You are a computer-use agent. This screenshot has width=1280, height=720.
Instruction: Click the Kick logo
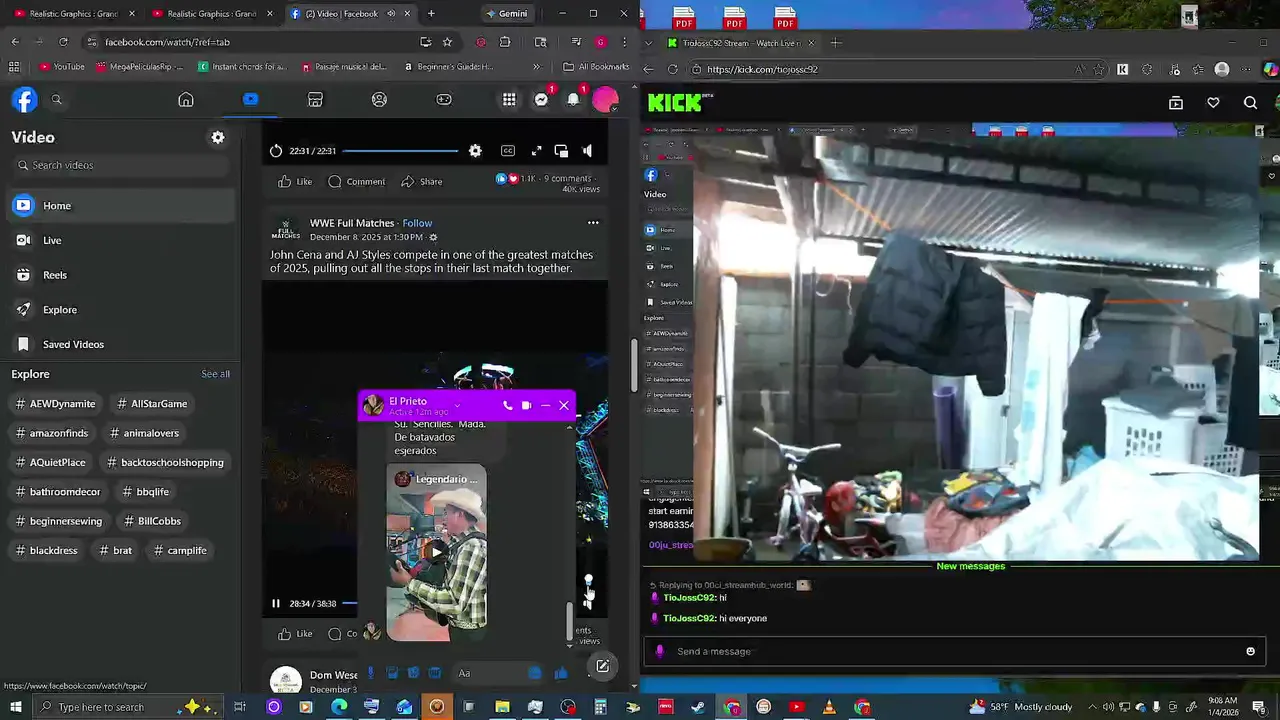(x=675, y=102)
